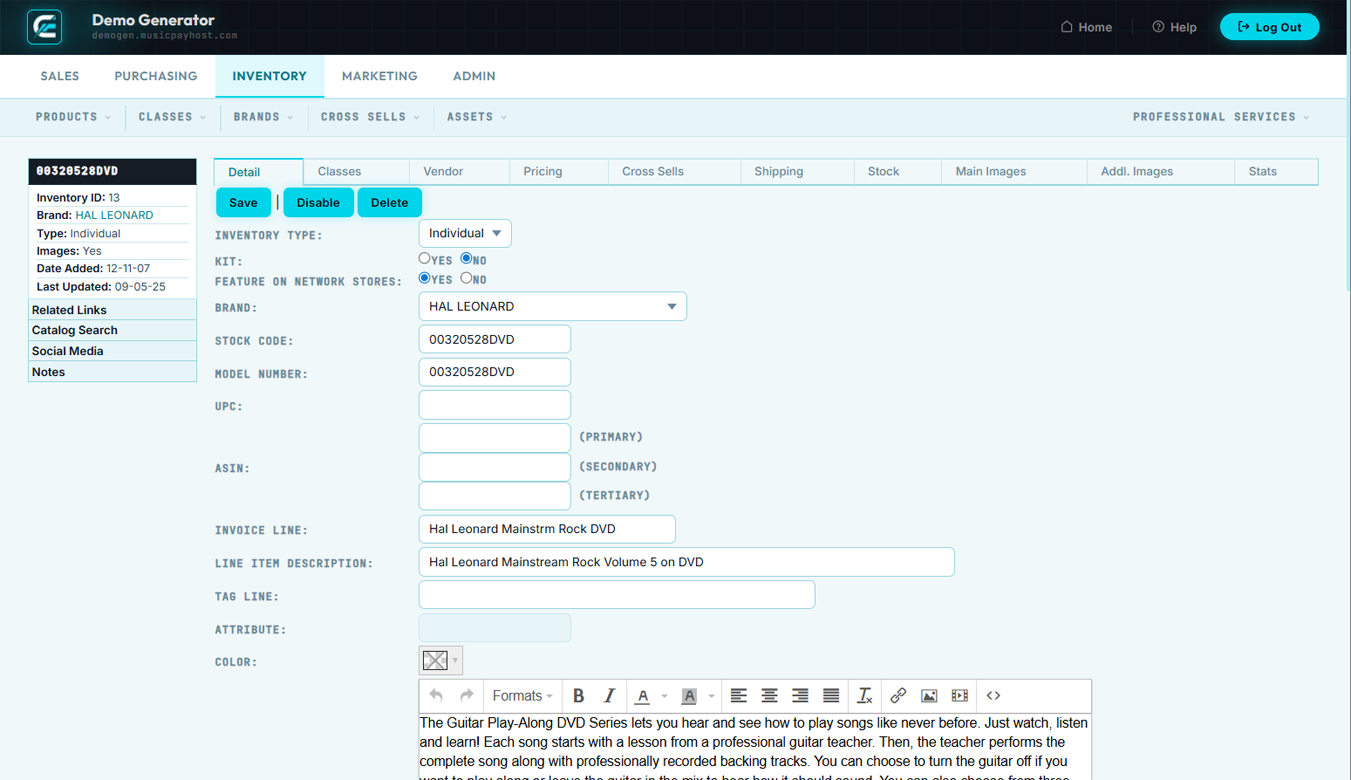
Task: Go to the Purchasing section
Action: coord(156,76)
